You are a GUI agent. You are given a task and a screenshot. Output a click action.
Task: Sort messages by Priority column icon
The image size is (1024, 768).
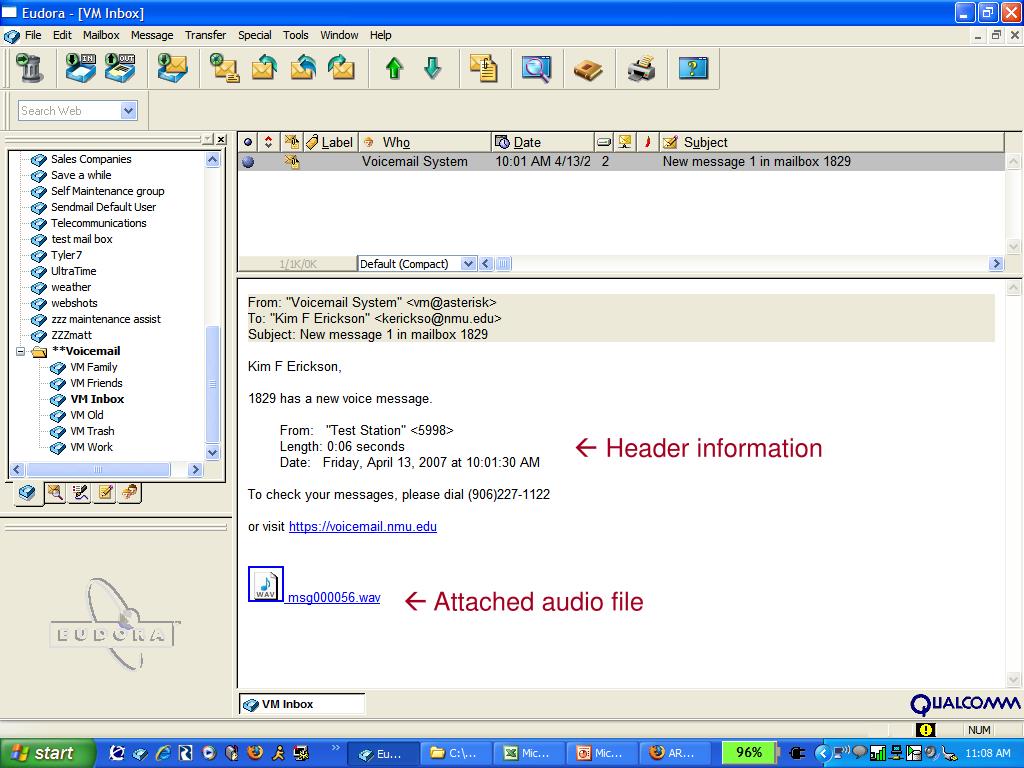(268, 142)
